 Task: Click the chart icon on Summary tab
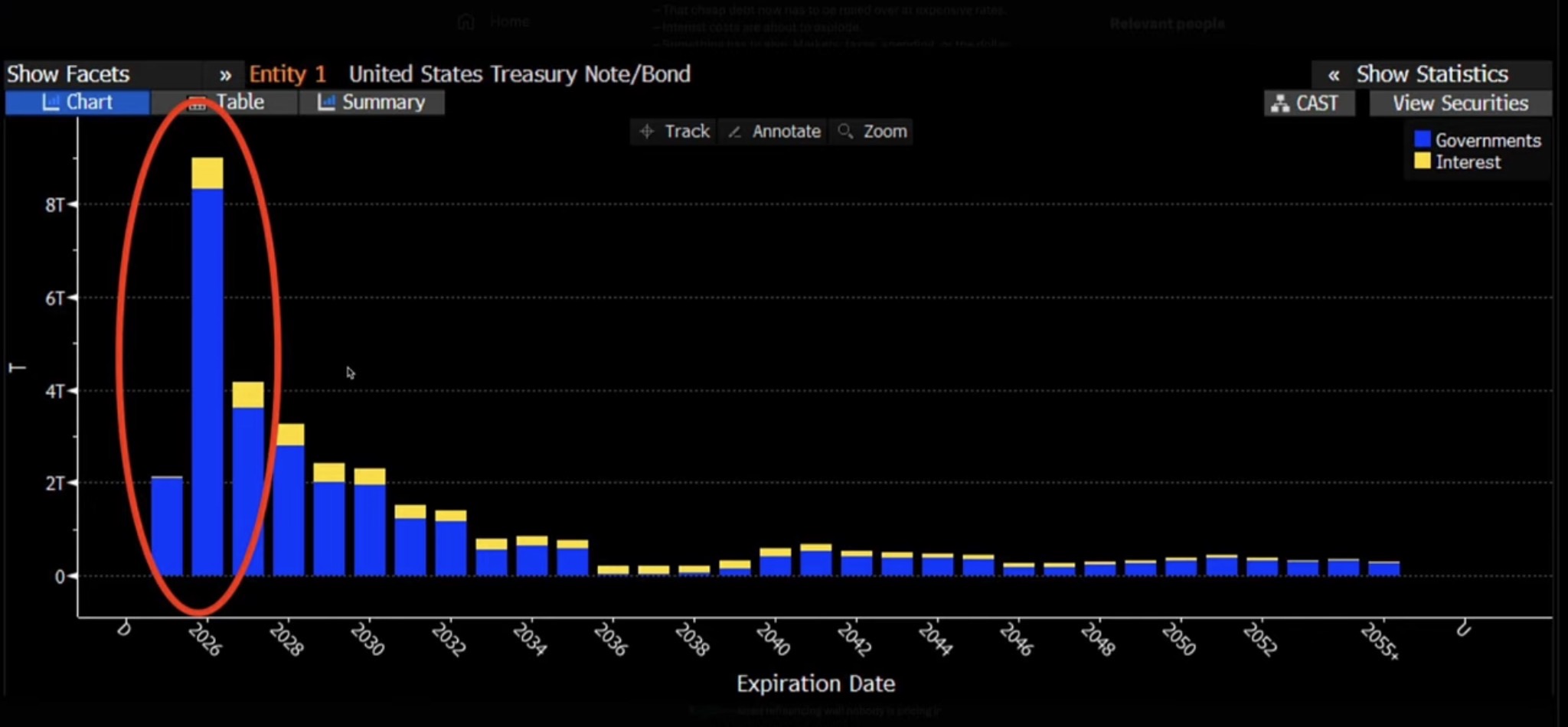coord(326,103)
